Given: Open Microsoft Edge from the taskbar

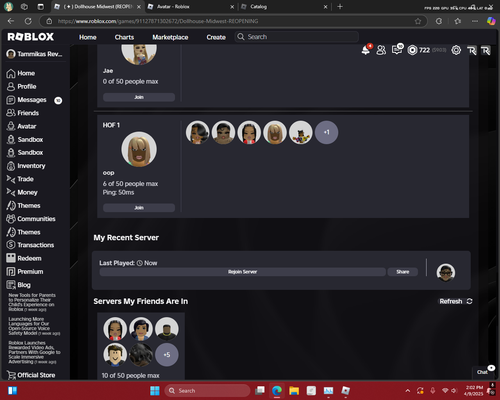Looking at the screenshot, I should [277, 391].
